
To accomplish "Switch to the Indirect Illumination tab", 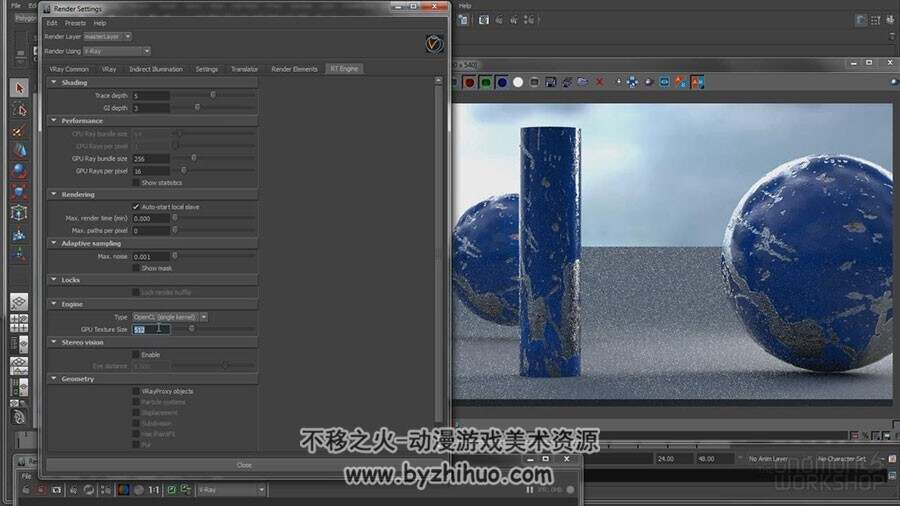I will click(x=156, y=69).
